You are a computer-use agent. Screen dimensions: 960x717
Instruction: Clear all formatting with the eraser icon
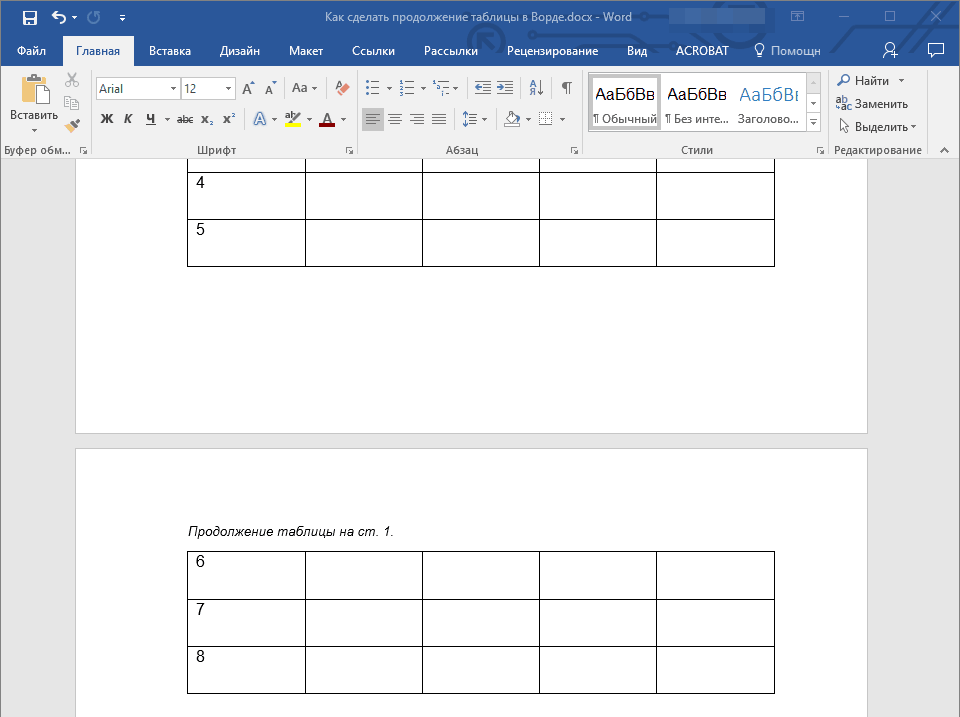tap(342, 88)
